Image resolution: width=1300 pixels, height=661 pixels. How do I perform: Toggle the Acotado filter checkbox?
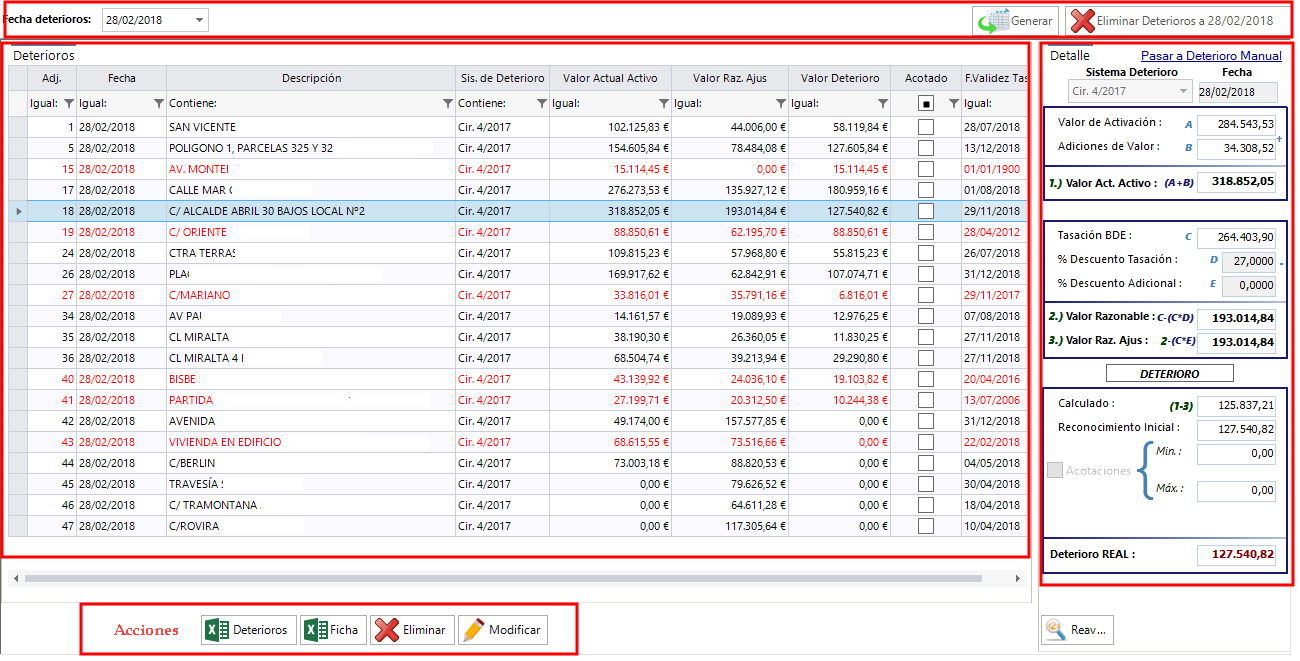(926, 103)
